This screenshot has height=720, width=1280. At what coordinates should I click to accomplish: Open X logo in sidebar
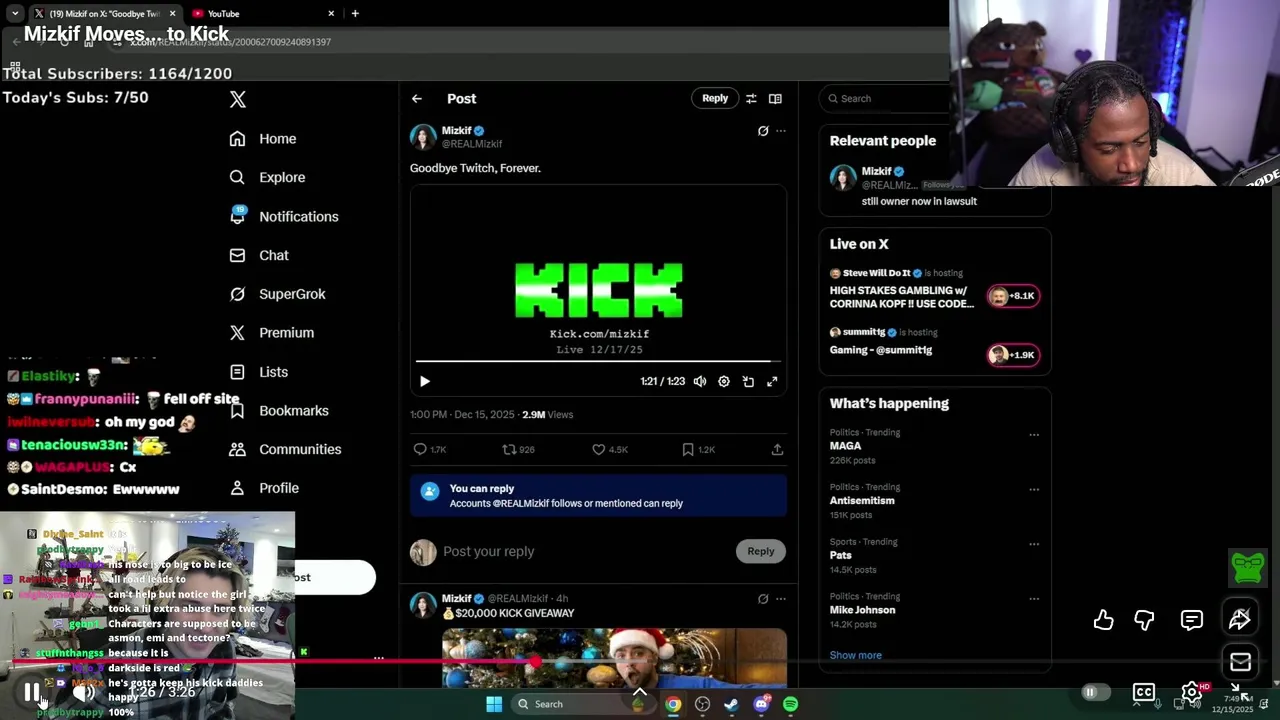237,99
